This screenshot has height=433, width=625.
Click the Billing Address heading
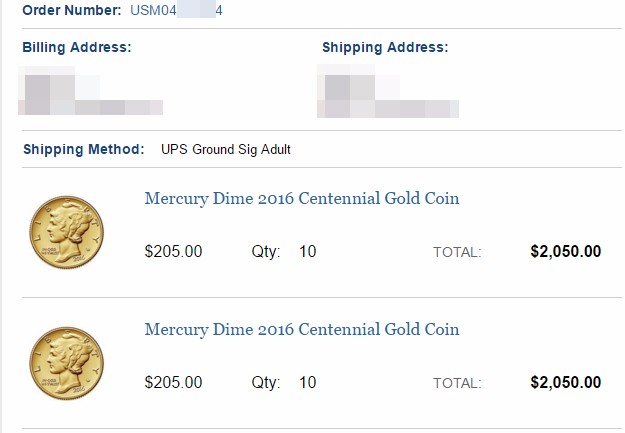point(77,47)
